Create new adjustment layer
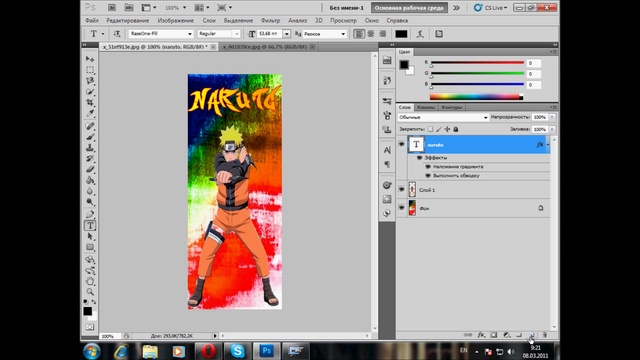This screenshot has height=360, width=640. pyautogui.click(x=507, y=335)
